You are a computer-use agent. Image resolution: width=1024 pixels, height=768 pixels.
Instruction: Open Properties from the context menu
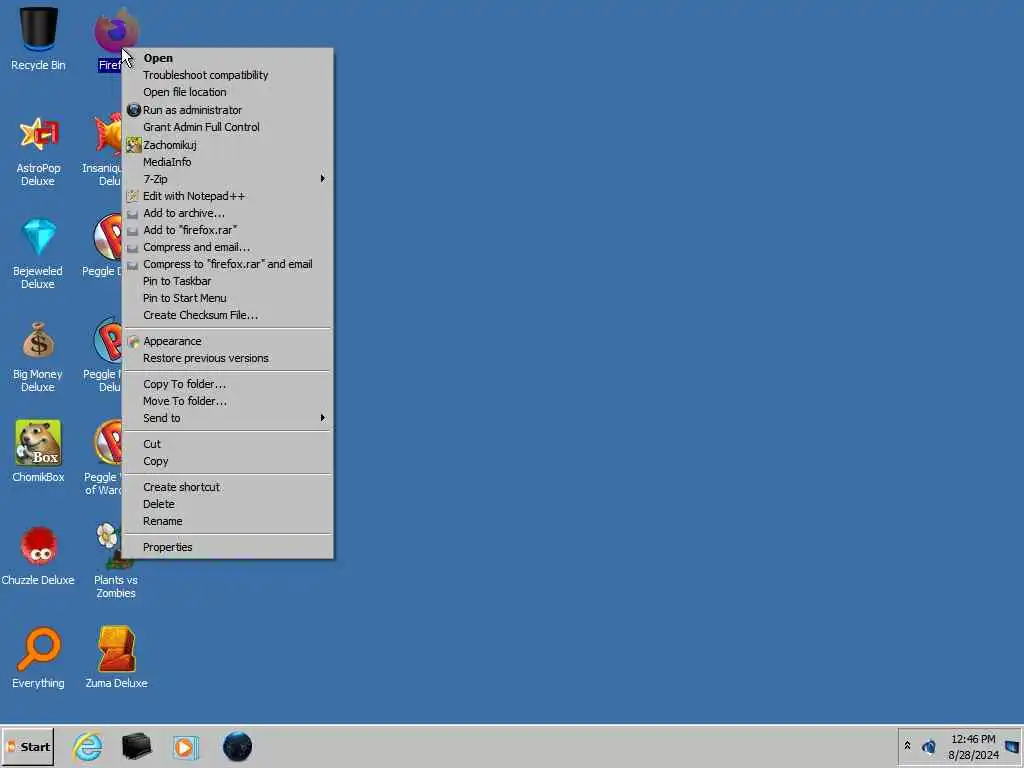coord(227,547)
